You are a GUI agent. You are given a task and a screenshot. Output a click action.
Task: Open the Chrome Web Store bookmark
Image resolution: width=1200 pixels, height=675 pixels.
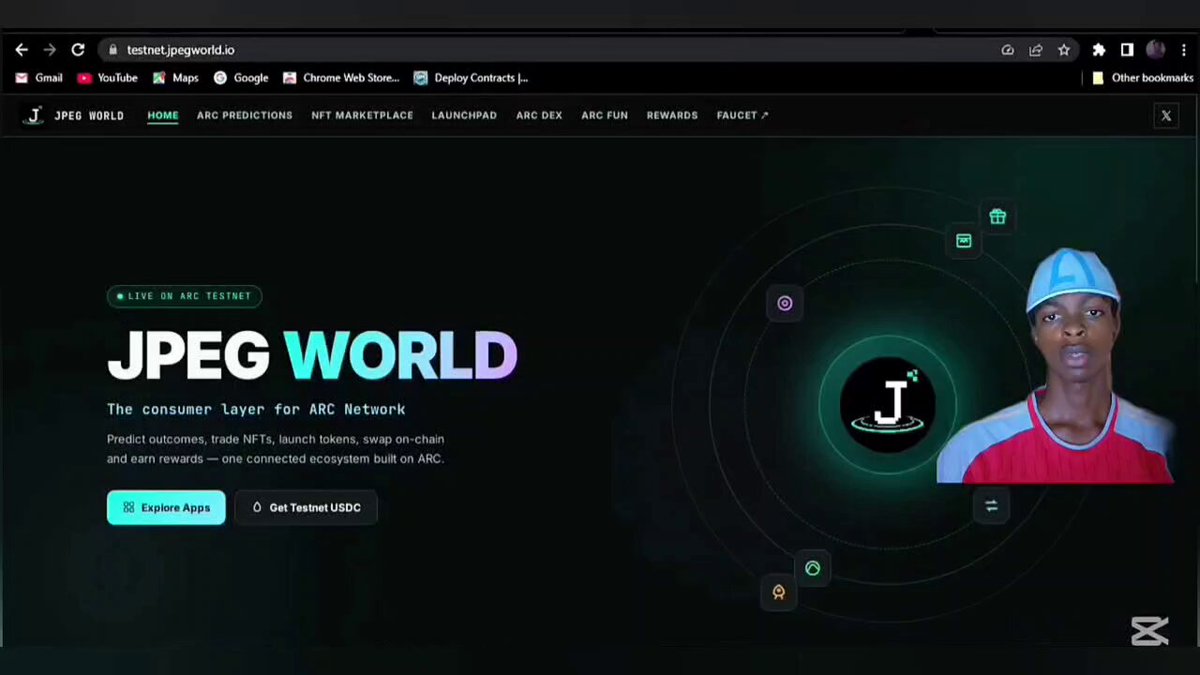pyautogui.click(x=341, y=78)
